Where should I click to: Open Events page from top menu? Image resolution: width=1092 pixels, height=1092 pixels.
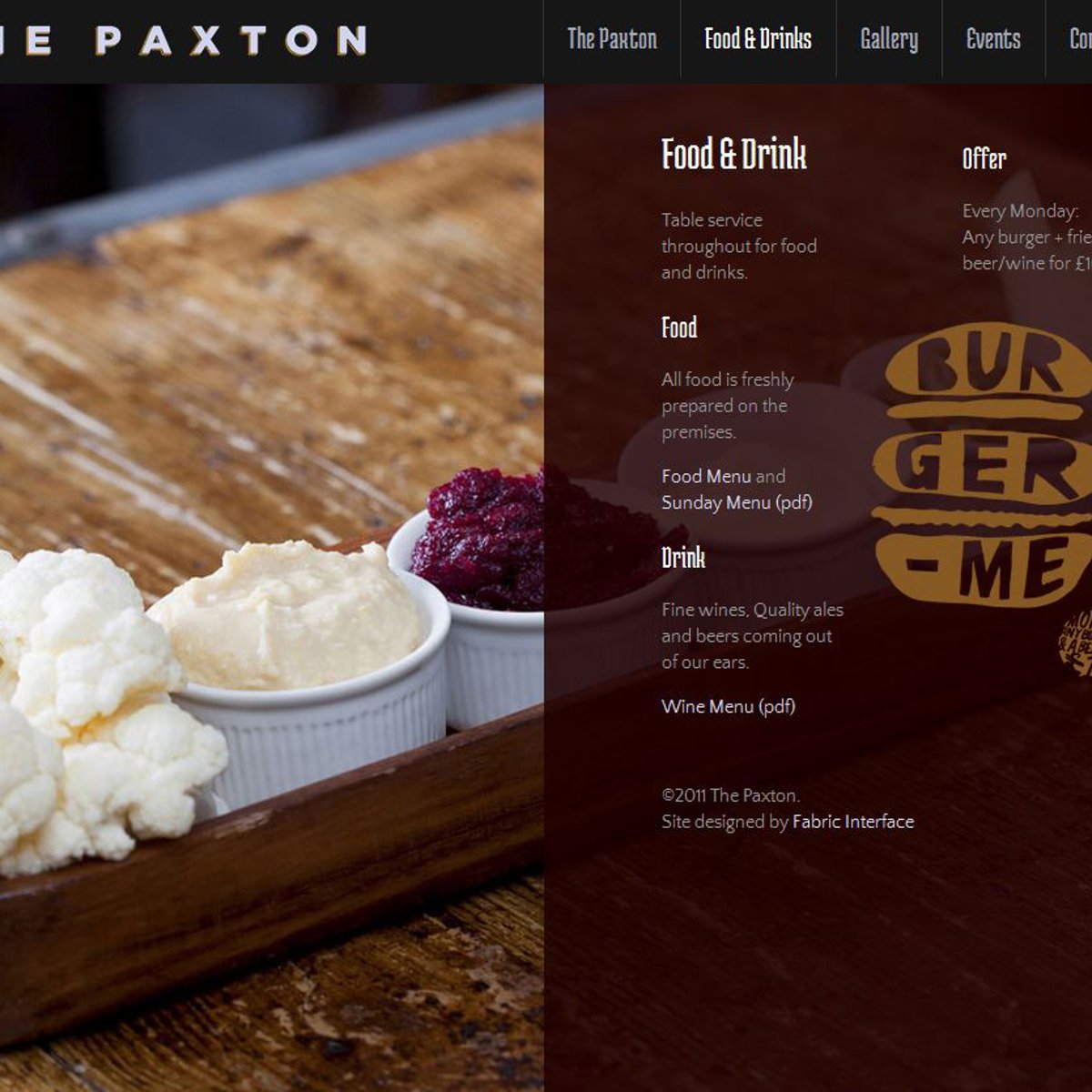click(993, 39)
